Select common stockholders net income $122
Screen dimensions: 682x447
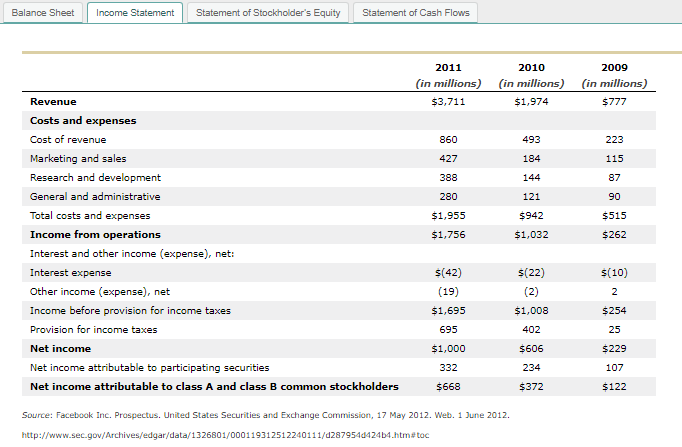point(614,387)
